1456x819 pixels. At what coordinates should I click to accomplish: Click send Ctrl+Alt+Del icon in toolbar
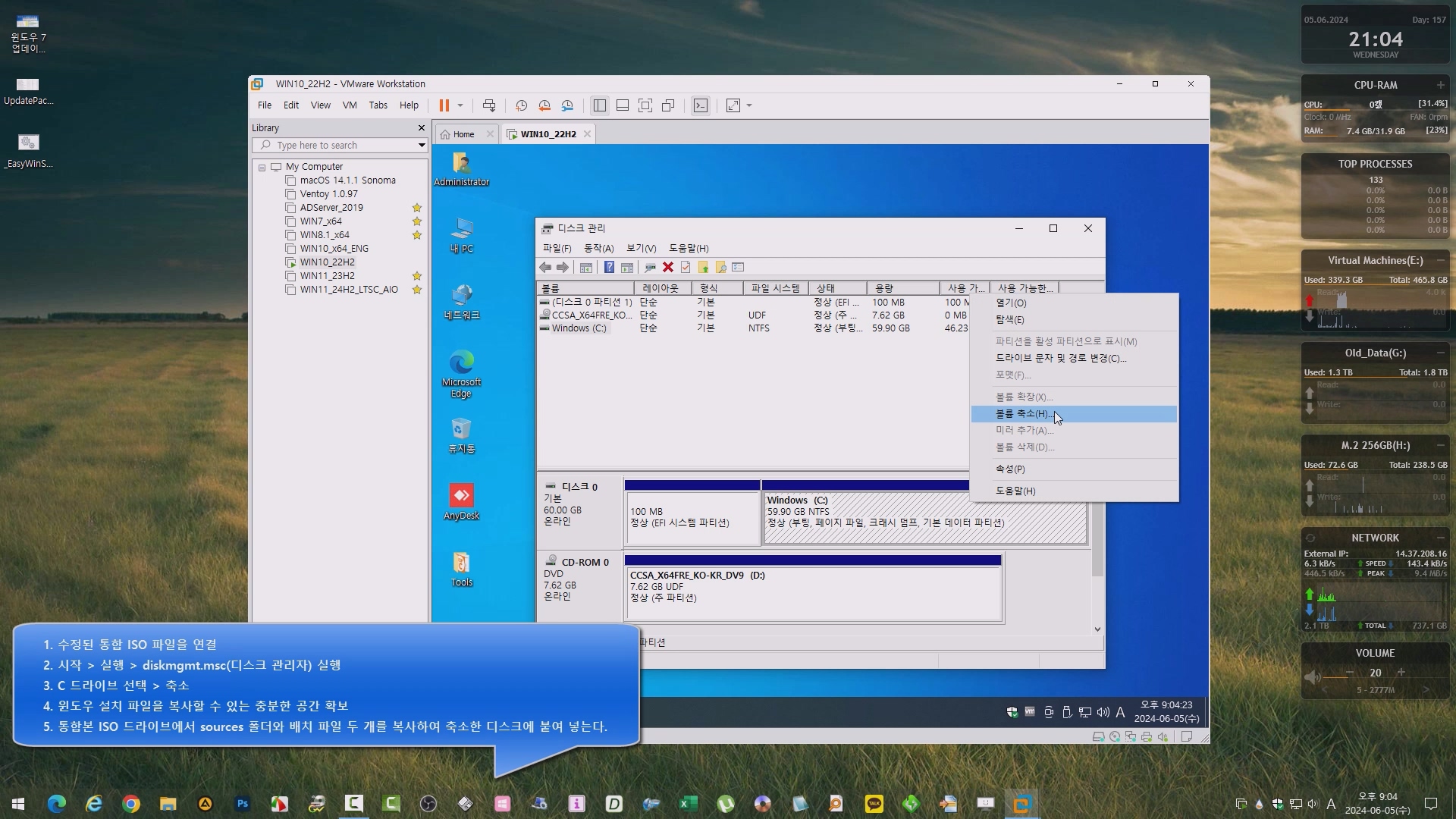click(x=489, y=105)
